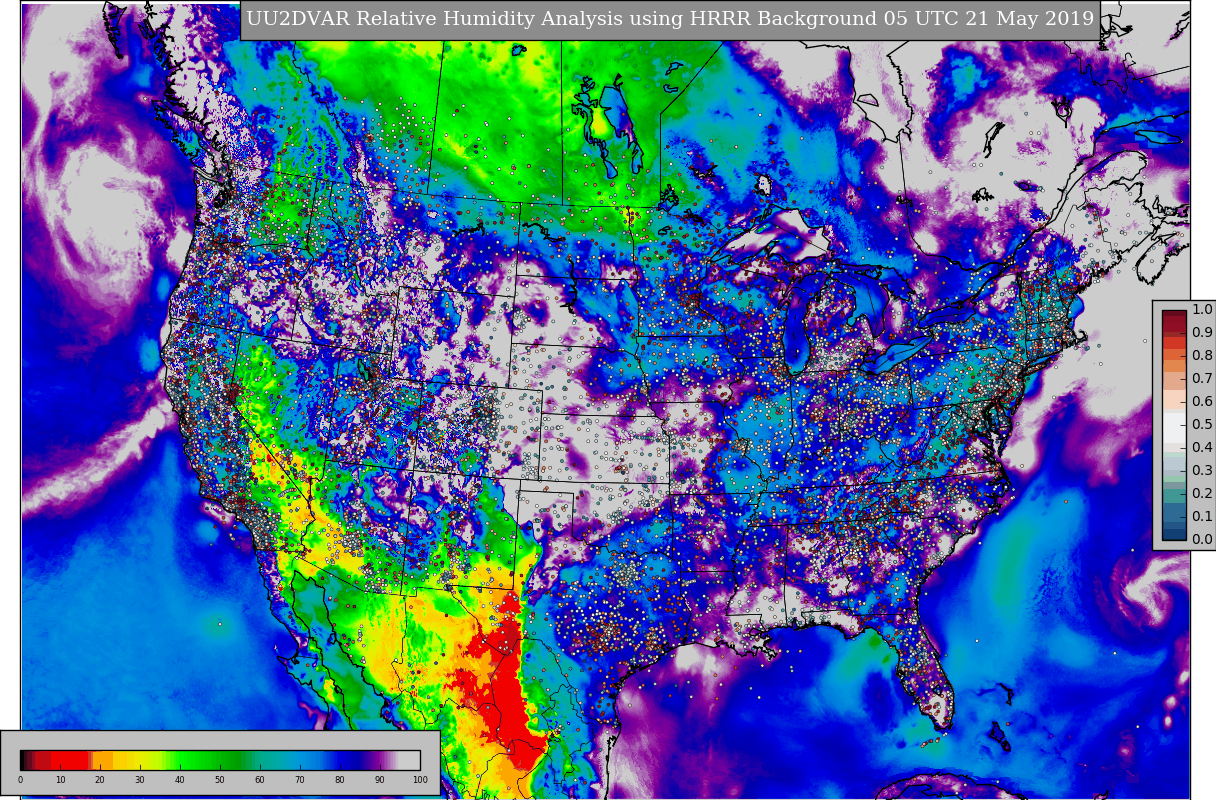Click the UU2DVAR Relative Humidity Analysis title

pos(670,19)
